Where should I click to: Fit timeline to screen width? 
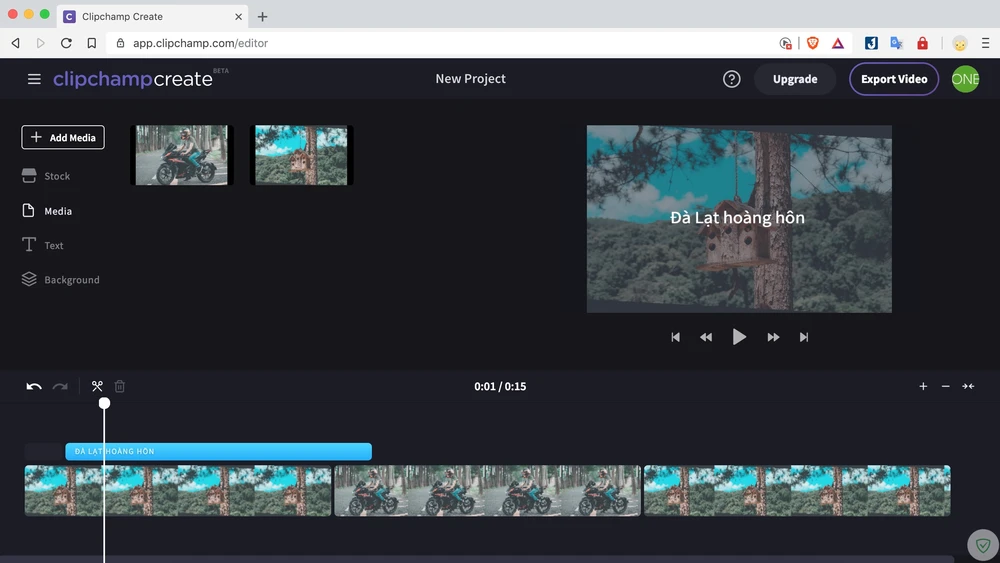pos(968,387)
